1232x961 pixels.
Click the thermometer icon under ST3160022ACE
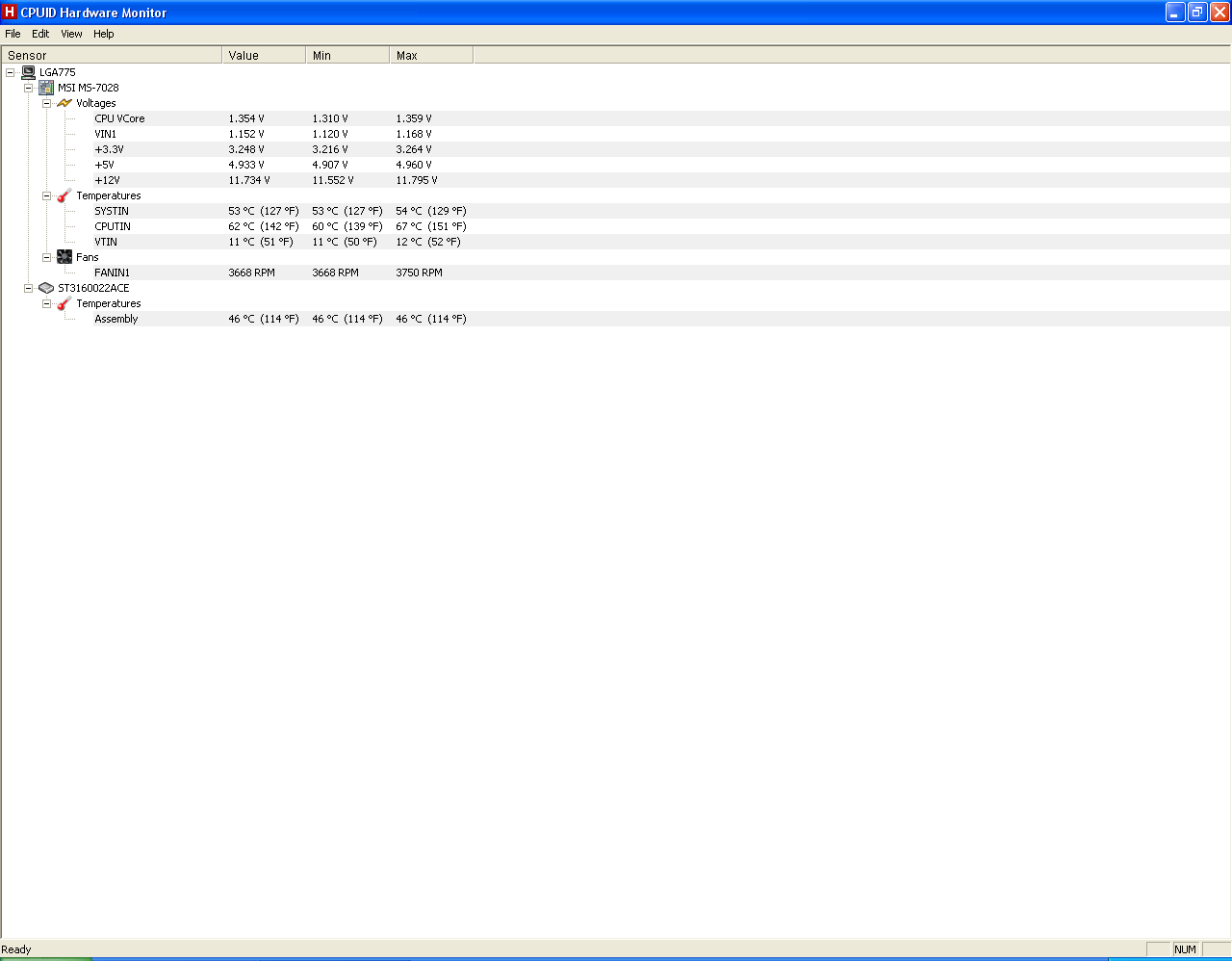[64, 303]
